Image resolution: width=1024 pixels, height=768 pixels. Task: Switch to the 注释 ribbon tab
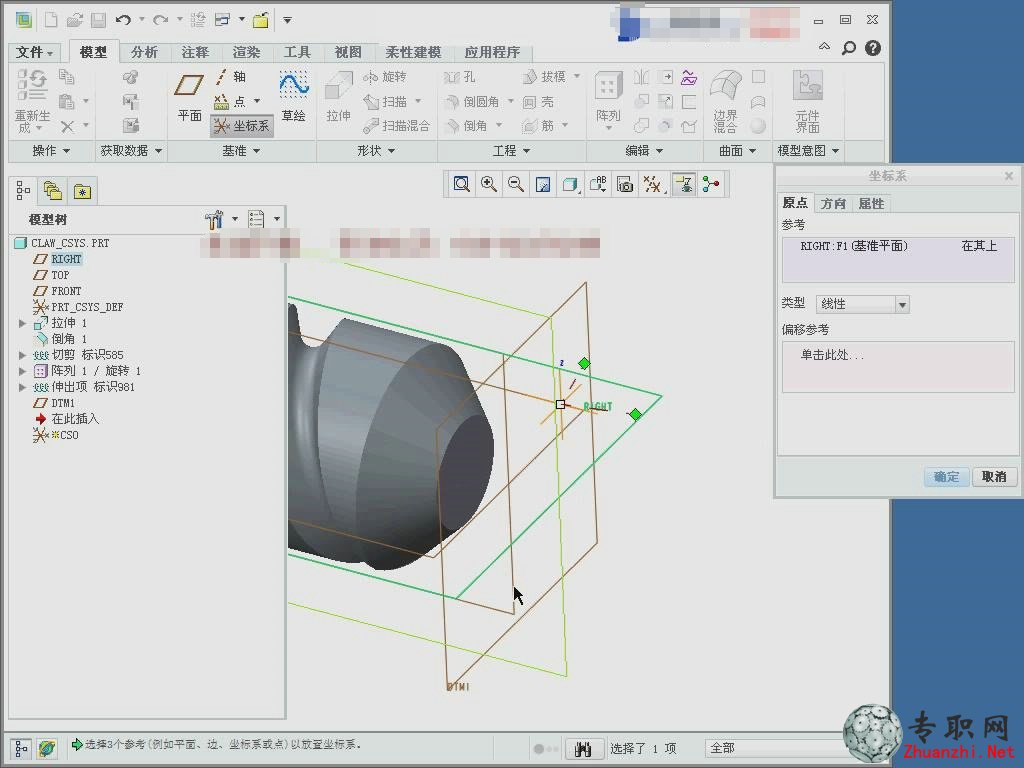[195, 52]
